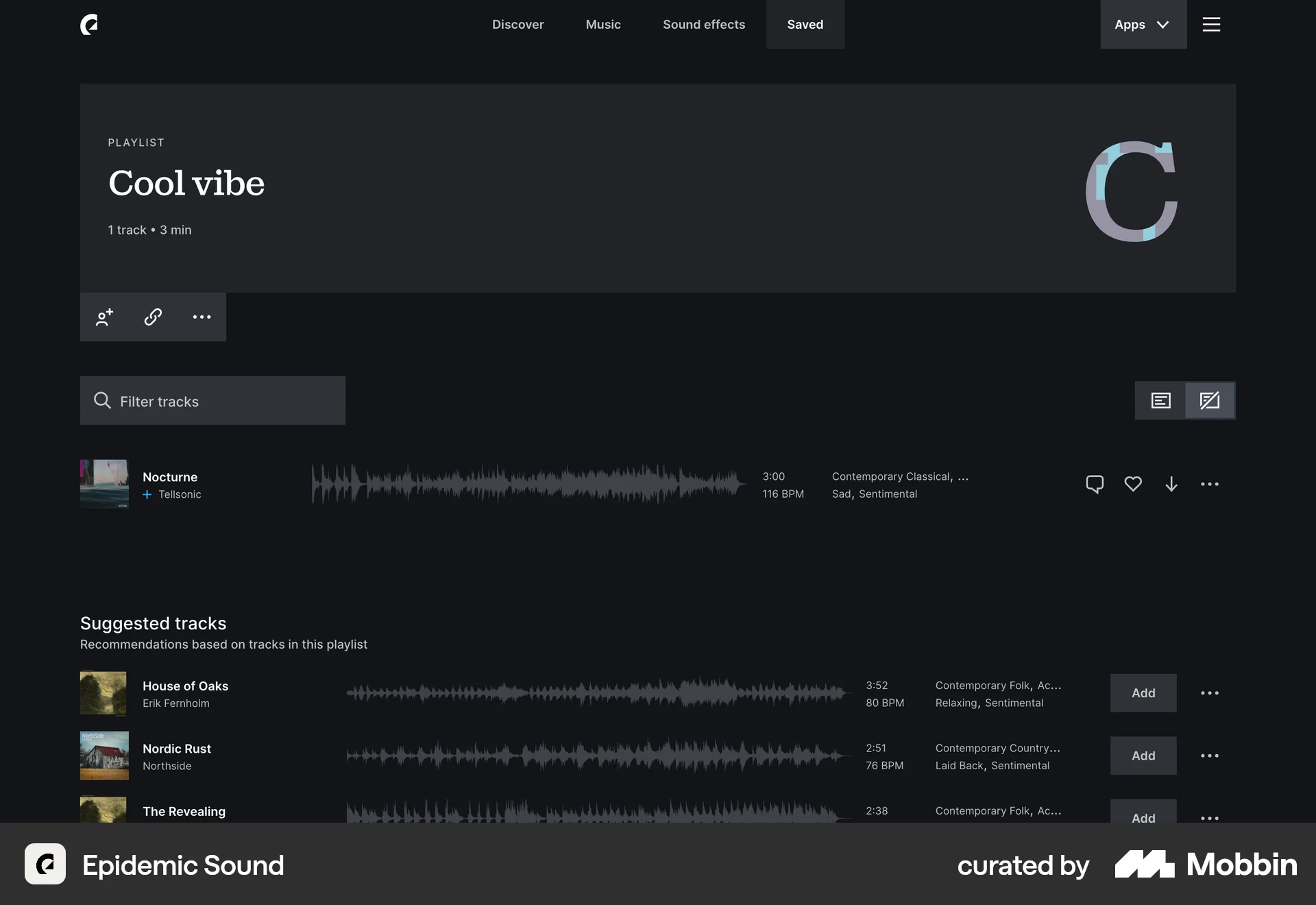Expand Nocturne's full genre list
The image size is (1316, 905).
(963, 476)
